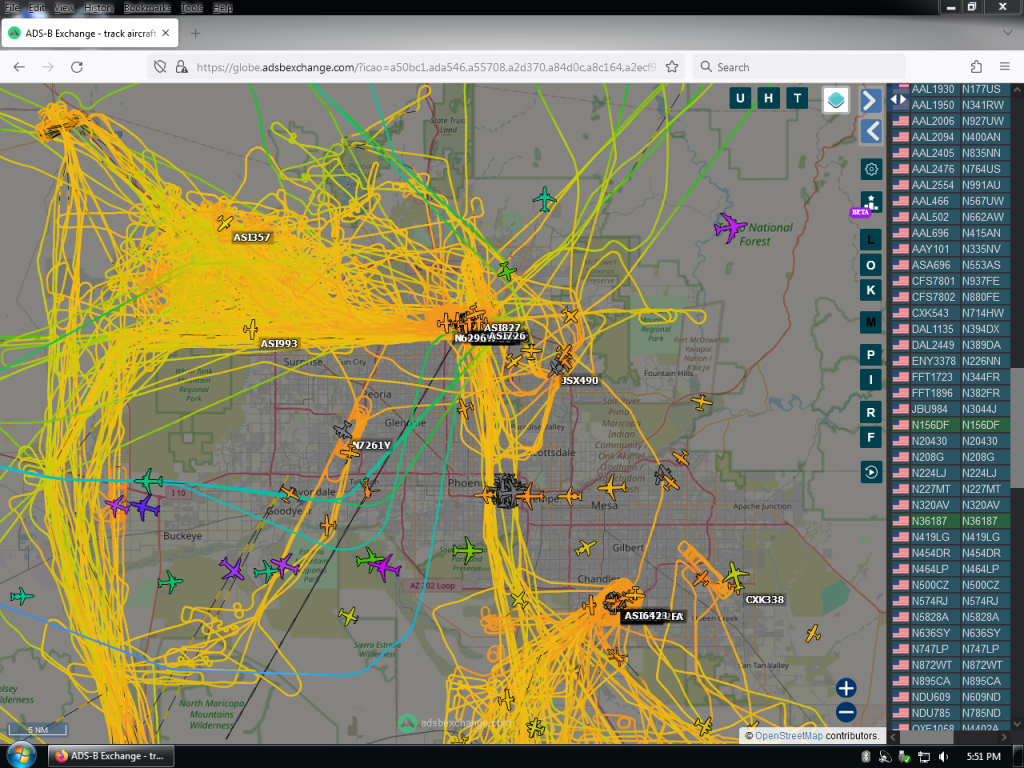The width and height of the screenshot is (1024, 768).
Task: Click purple jet near National Forest label
Action: pyautogui.click(x=730, y=227)
